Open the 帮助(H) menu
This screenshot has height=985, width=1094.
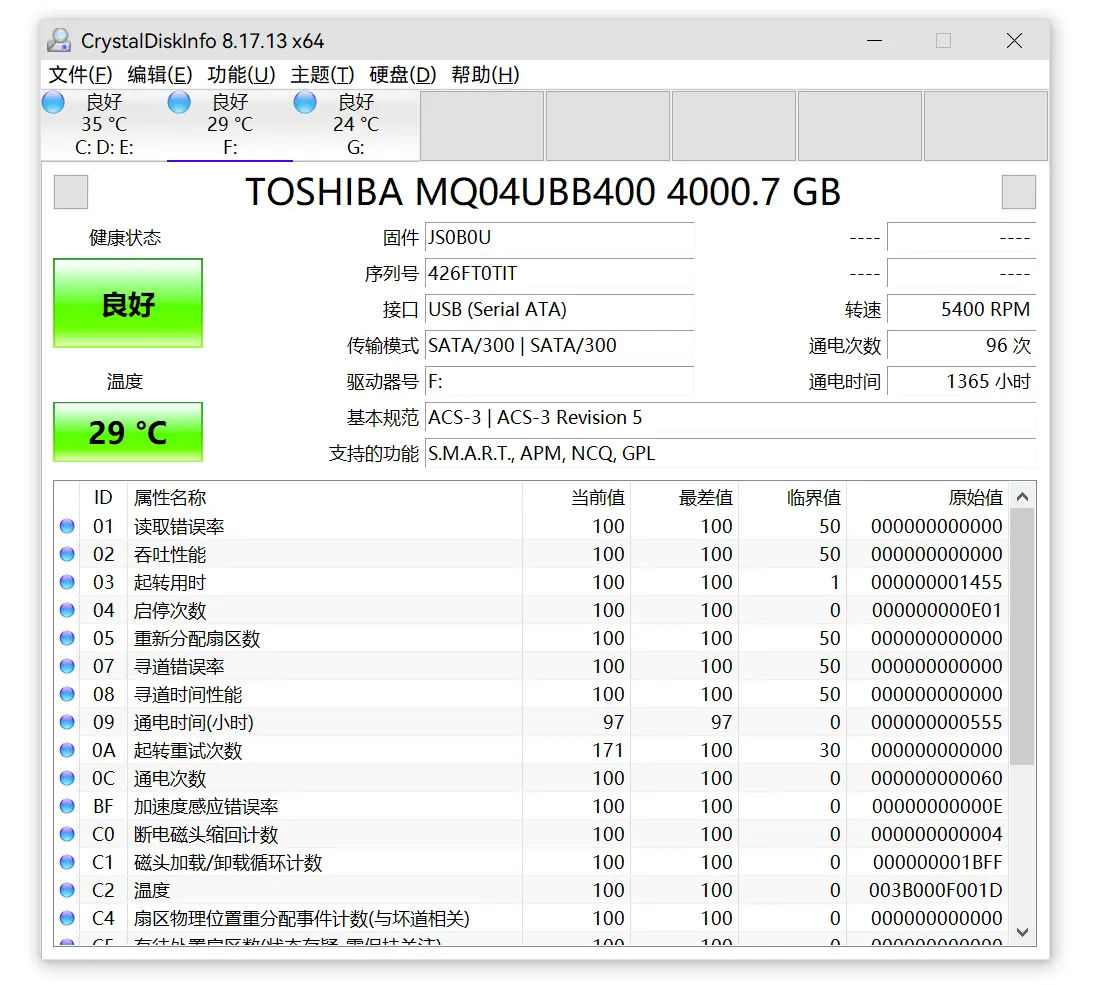point(485,75)
